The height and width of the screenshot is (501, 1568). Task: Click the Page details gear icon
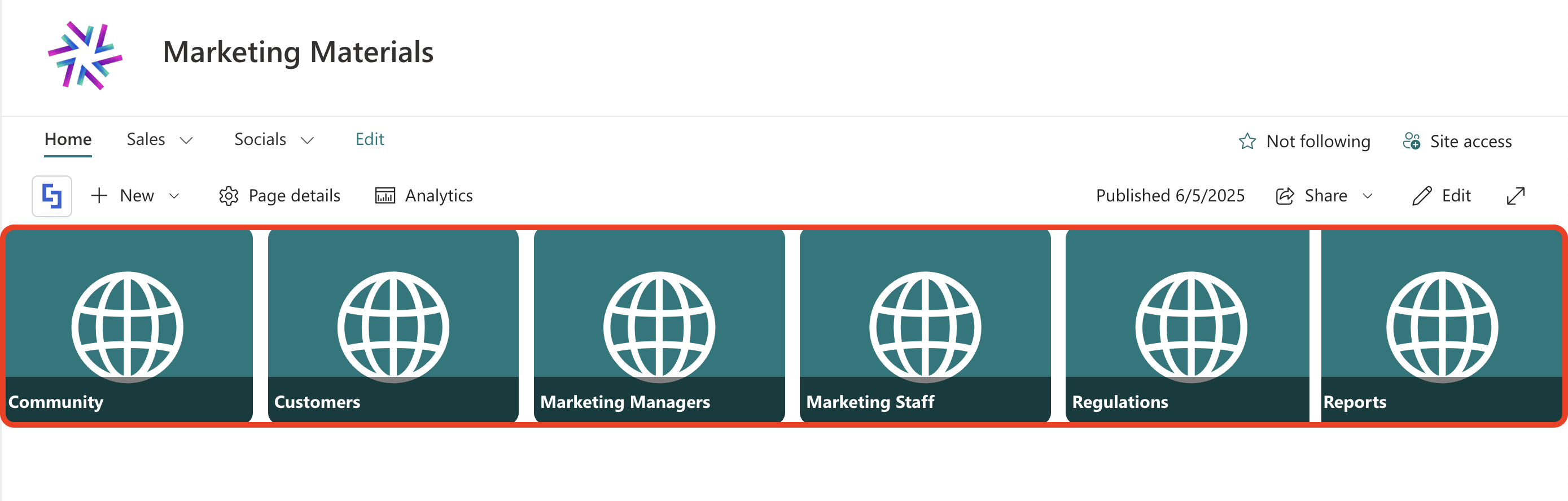[228, 196]
